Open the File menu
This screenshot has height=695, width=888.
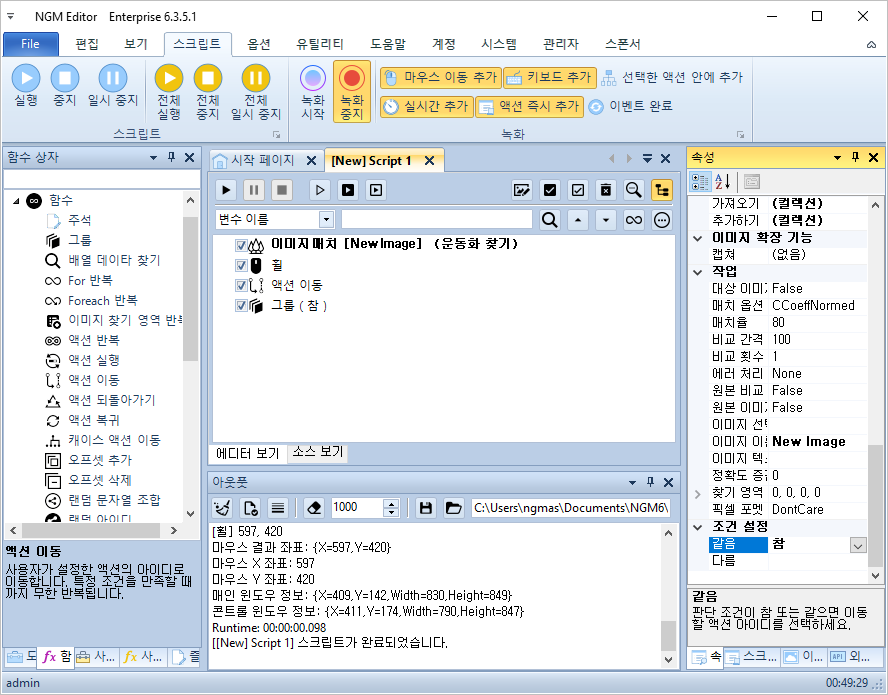[x=31, y=44]
